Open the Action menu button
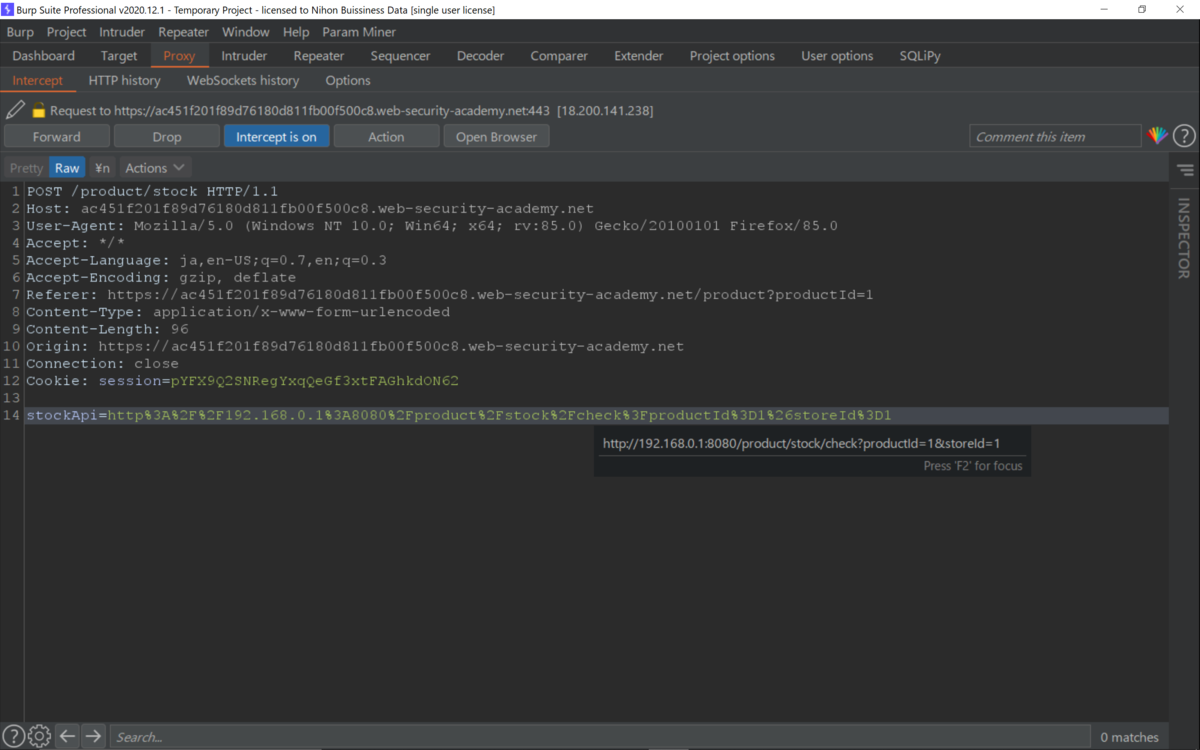Viewport: 1200px width, 750px height. tap(386, 136)
